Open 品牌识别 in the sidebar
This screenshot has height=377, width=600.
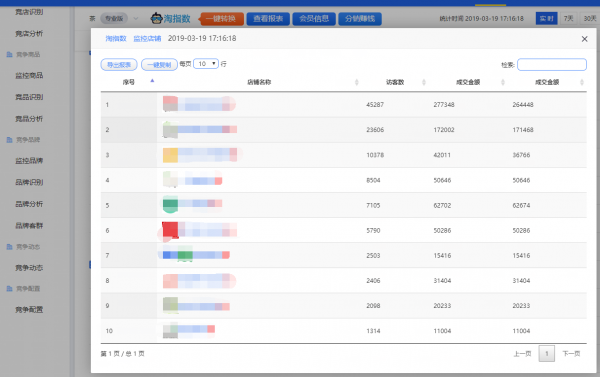point(29,182)
